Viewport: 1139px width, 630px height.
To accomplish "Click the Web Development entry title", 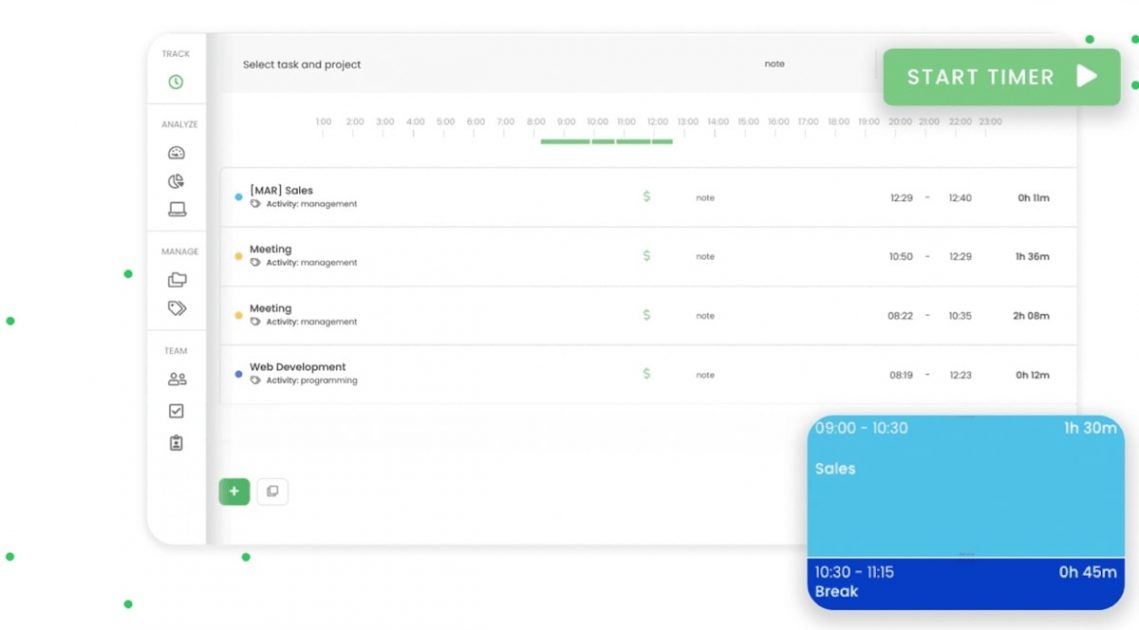I will point(298,367).
